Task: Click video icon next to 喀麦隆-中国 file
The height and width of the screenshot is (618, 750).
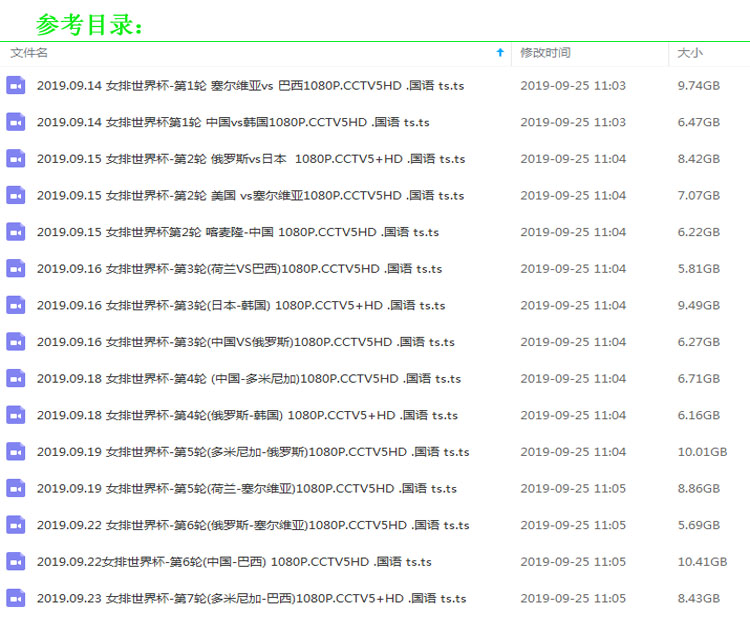Action: tap(15, 232)
